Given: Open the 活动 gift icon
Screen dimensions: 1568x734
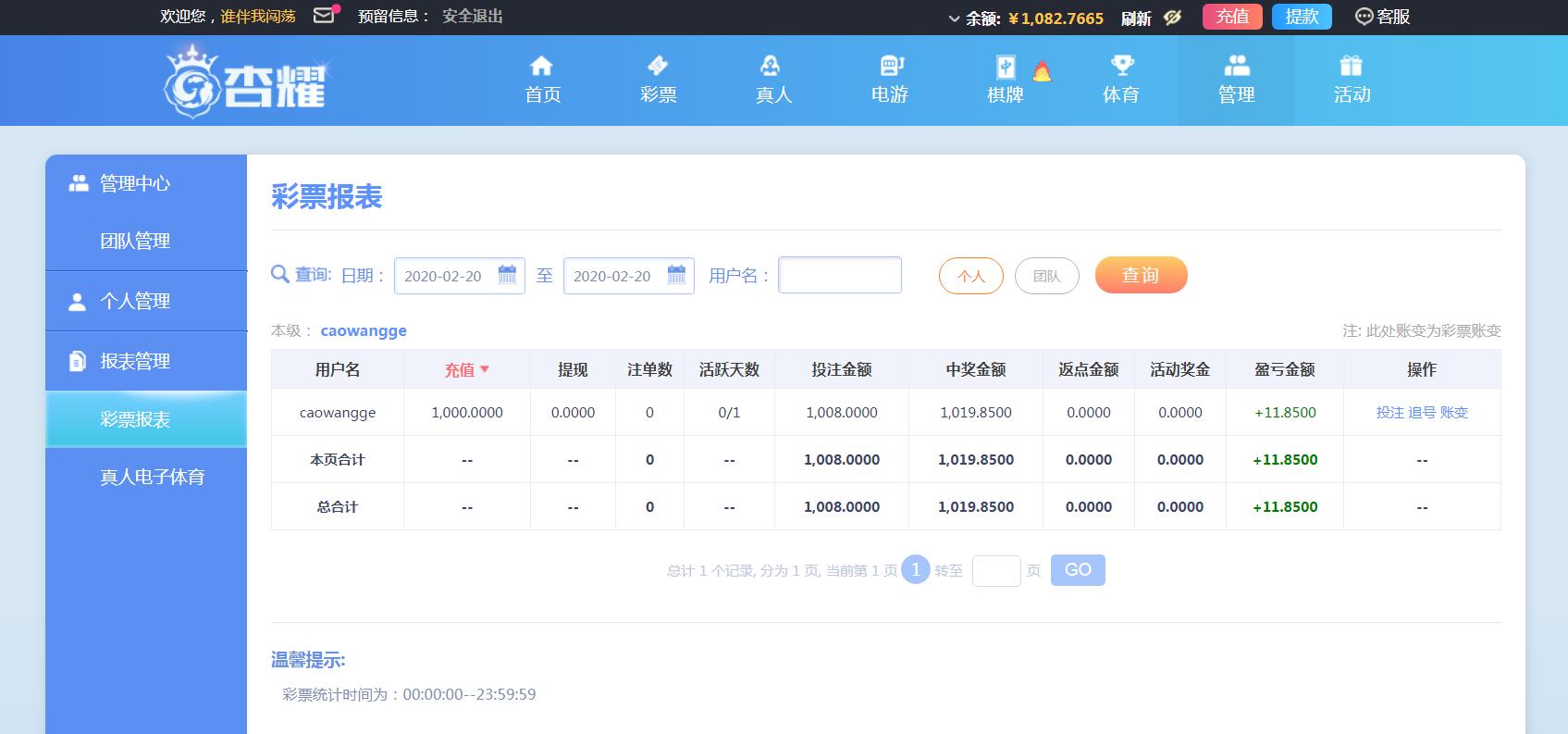Looking at the screenshot, I should pyautogui.click(x=1351, y=66).
